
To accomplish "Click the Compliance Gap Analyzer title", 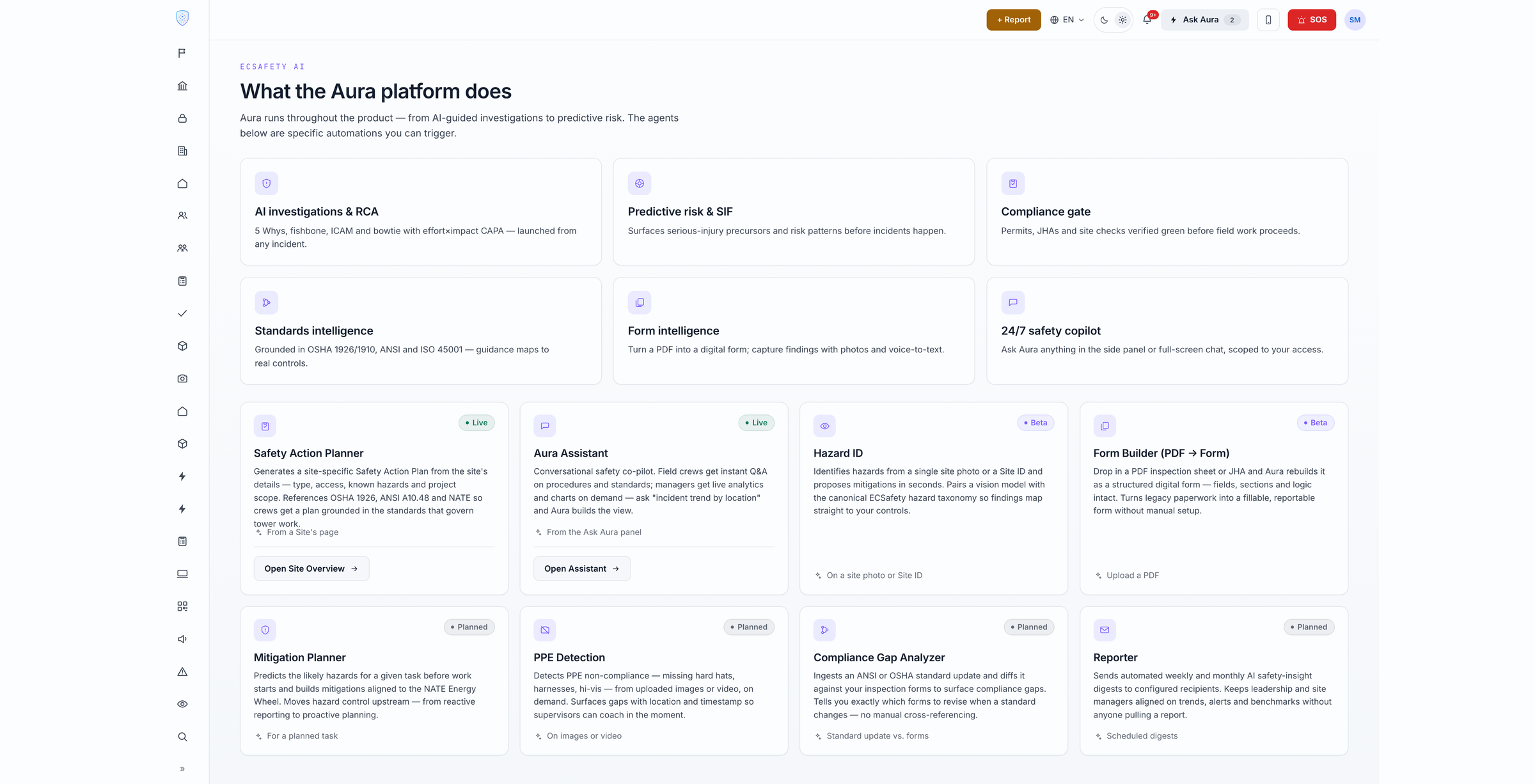I will tap(879, 657).
